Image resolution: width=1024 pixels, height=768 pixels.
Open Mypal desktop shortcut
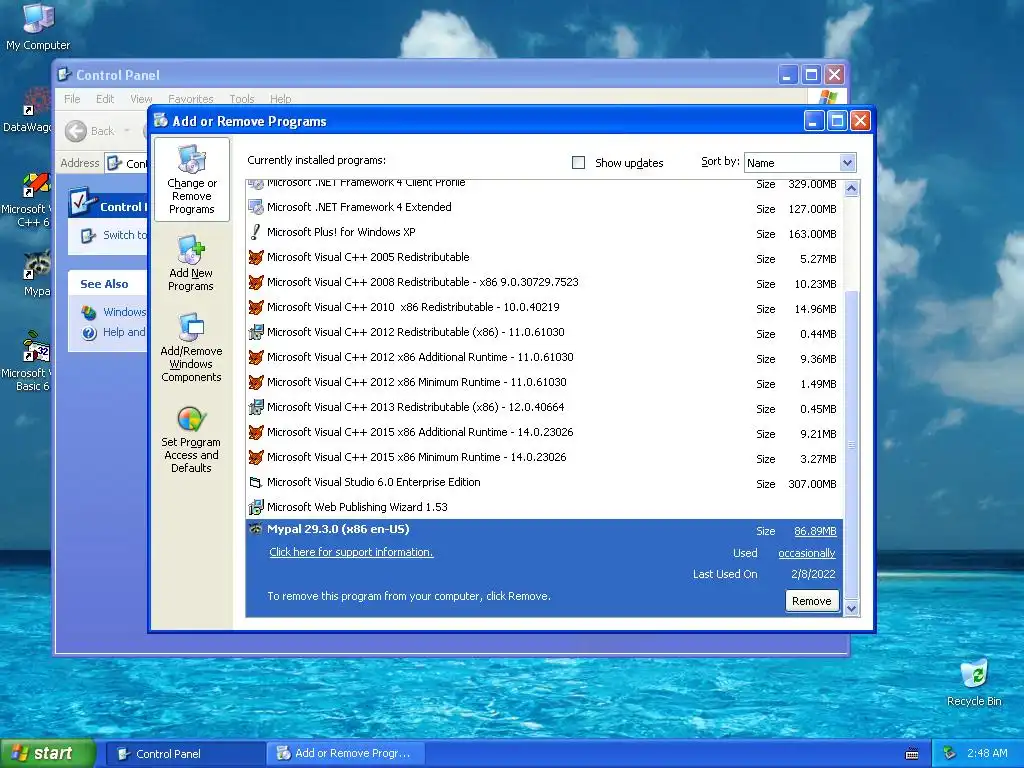36,274
